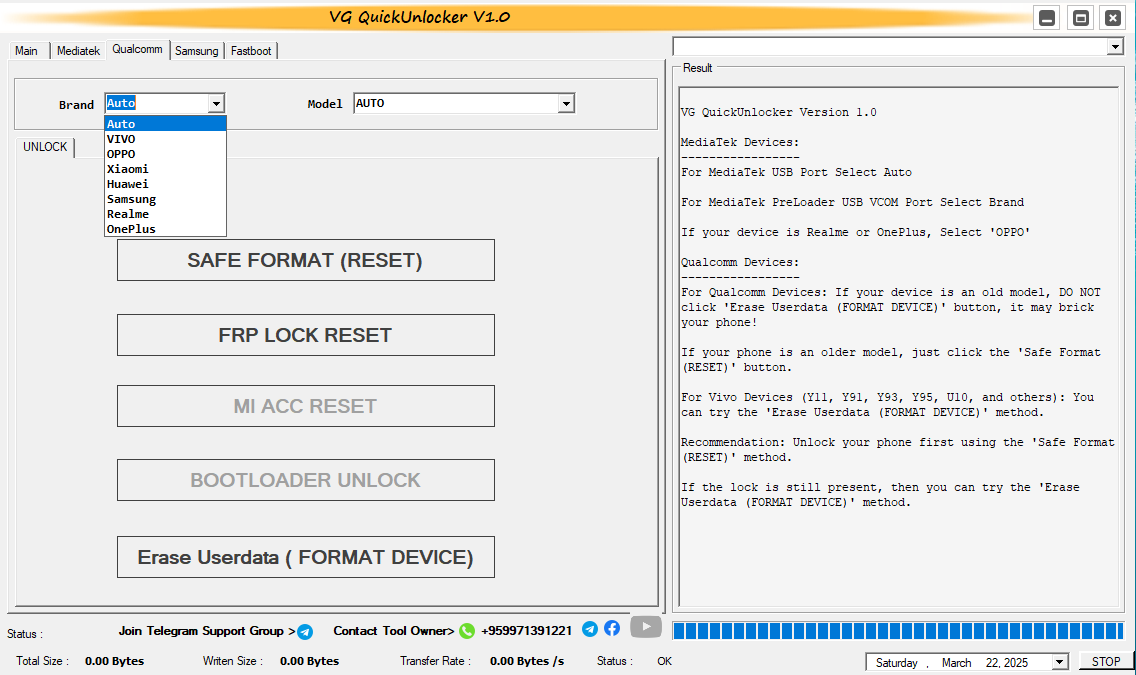
Task: Open the Model dropdown
Action: click(x=566, y=102)
